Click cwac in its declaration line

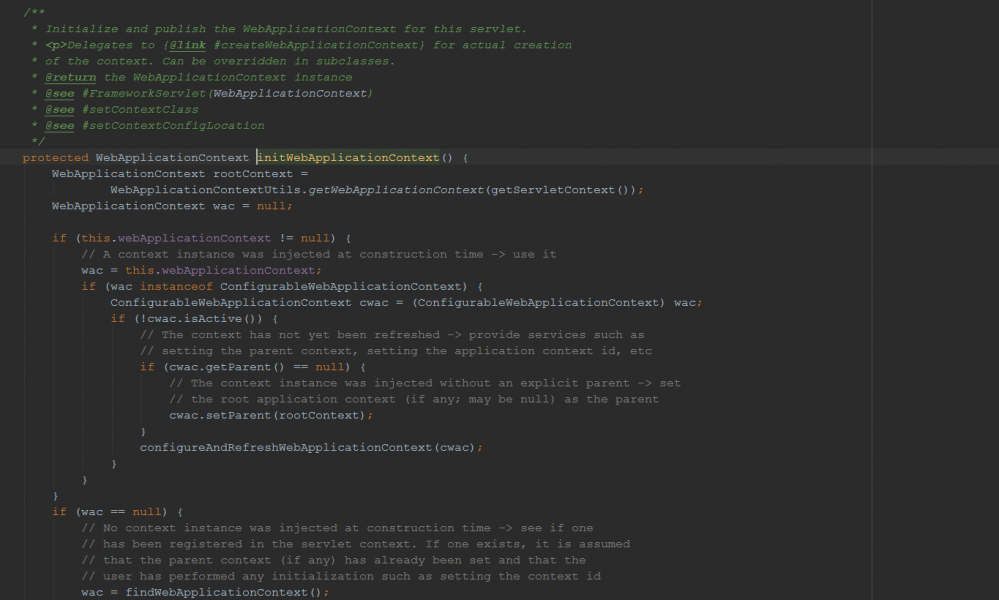point(374,303)
